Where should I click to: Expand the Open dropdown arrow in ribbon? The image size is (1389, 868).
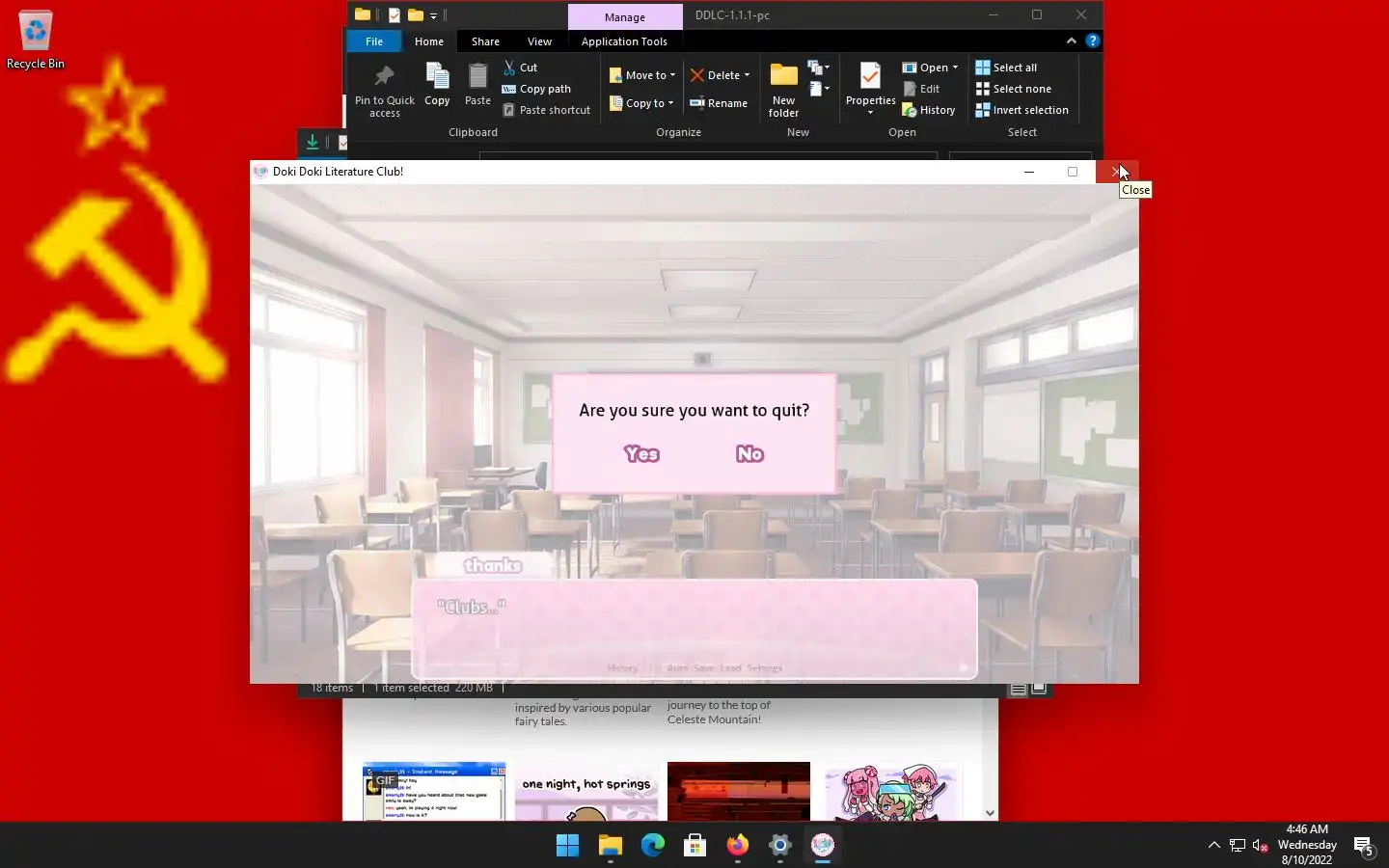coord(955,68)
